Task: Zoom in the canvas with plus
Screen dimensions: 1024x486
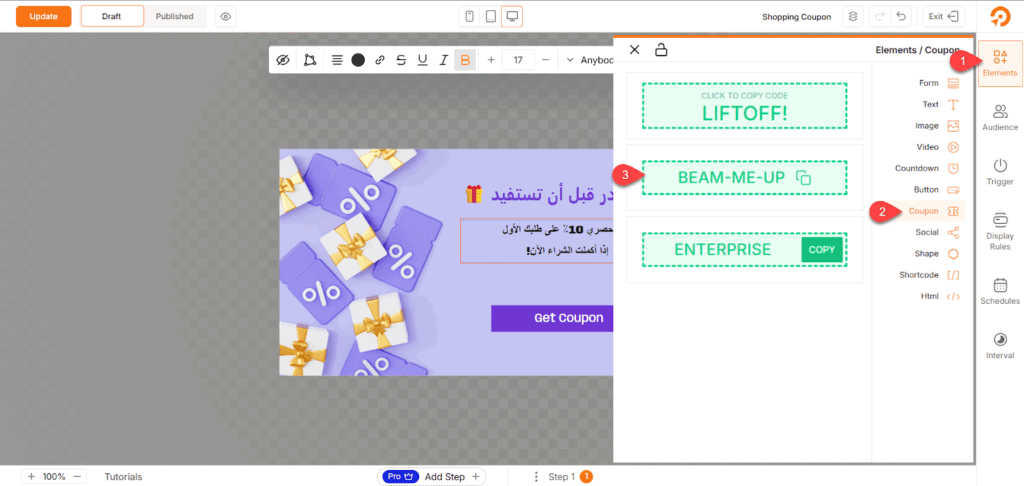Action: tap(31, 477)
